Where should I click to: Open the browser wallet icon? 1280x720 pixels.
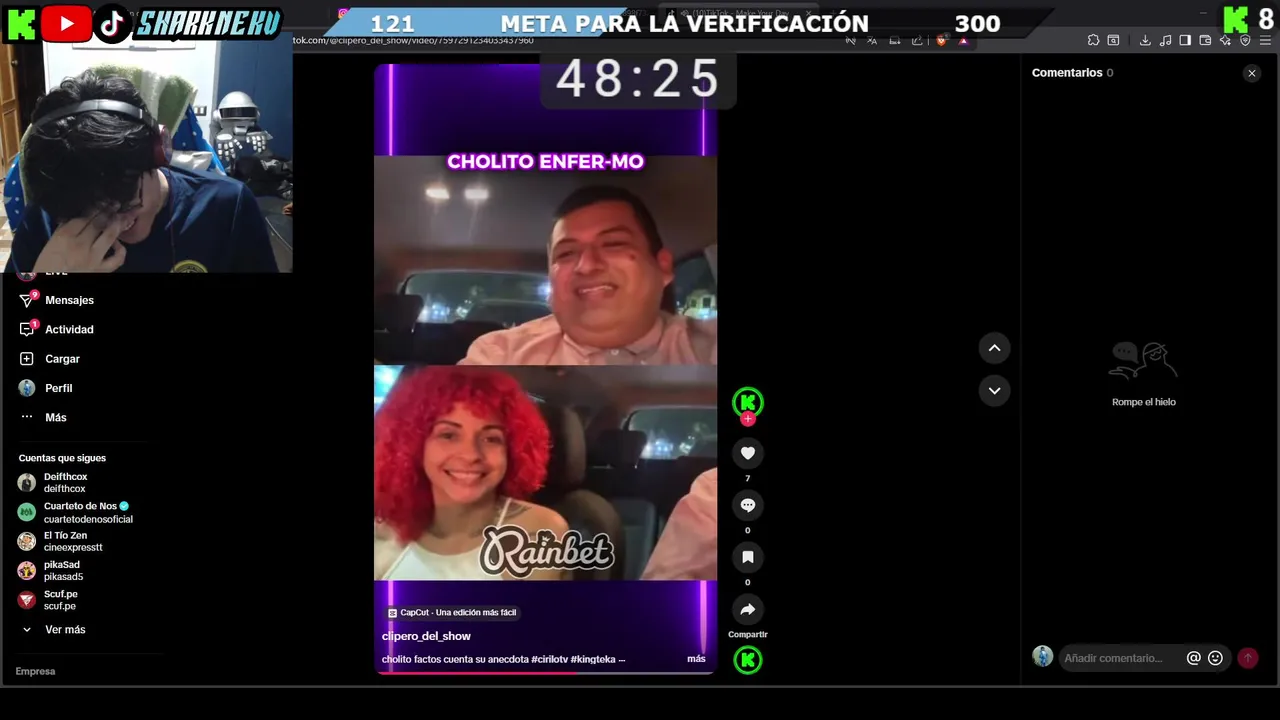tap(1205, 40)
